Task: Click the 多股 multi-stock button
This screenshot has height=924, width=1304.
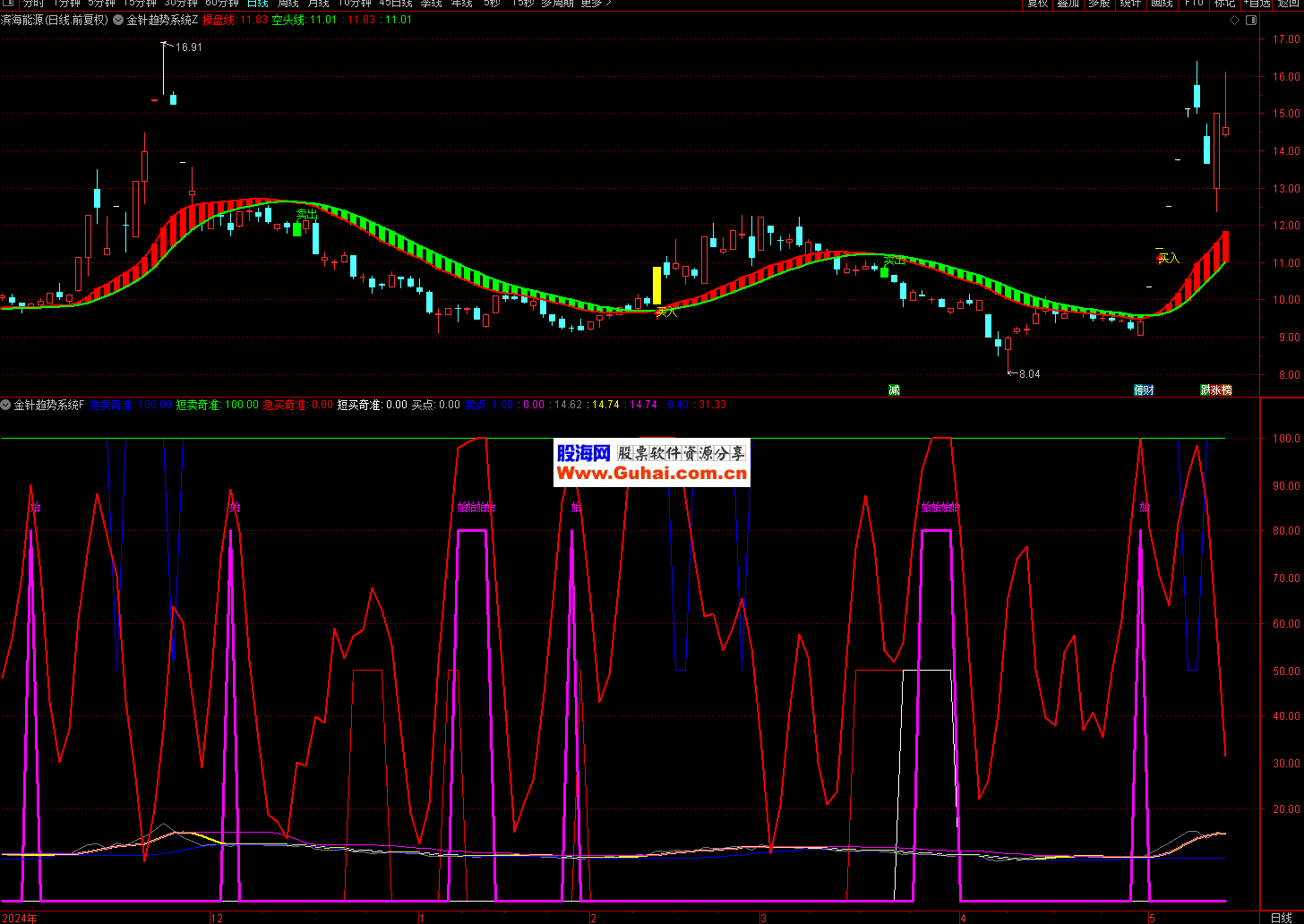Action: coord(1099,4)
